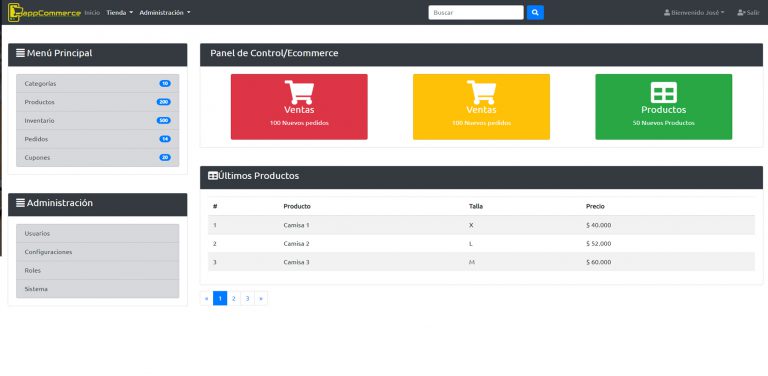Click size L in Camisa 2 row

pyautogui.click(x=471, y=244)
